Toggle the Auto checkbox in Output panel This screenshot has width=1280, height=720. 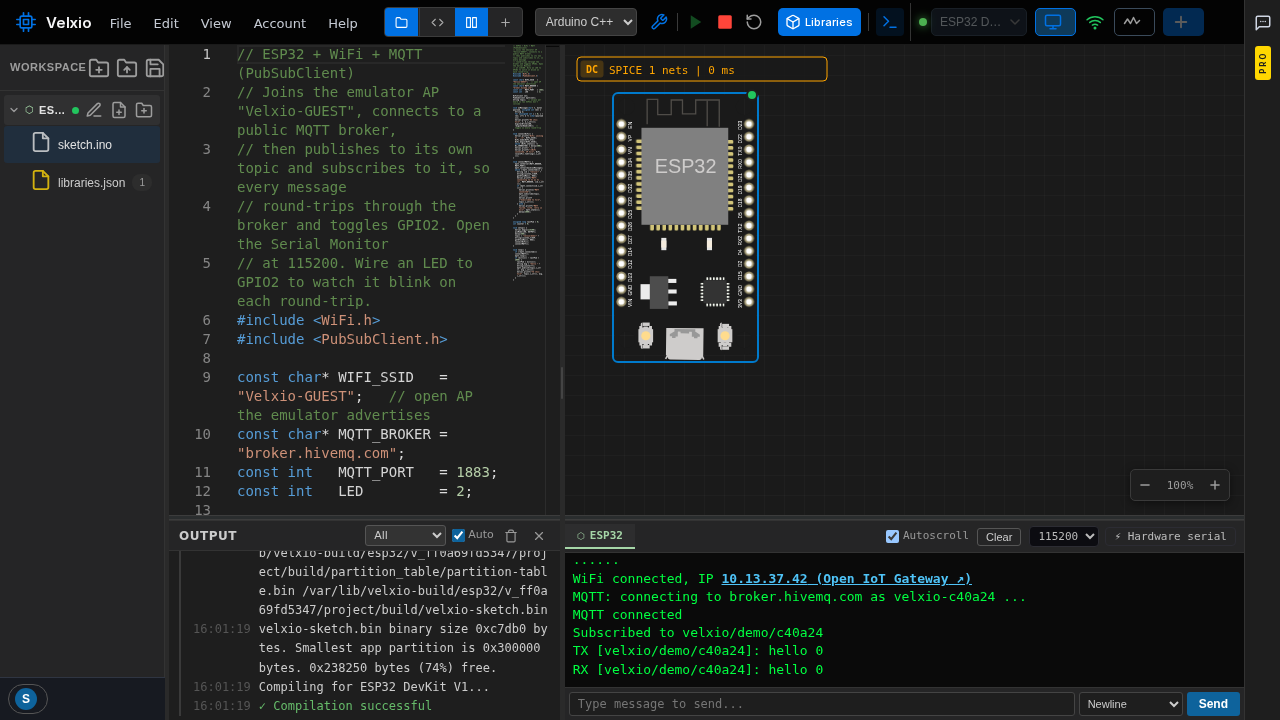(x=458, y=535)
